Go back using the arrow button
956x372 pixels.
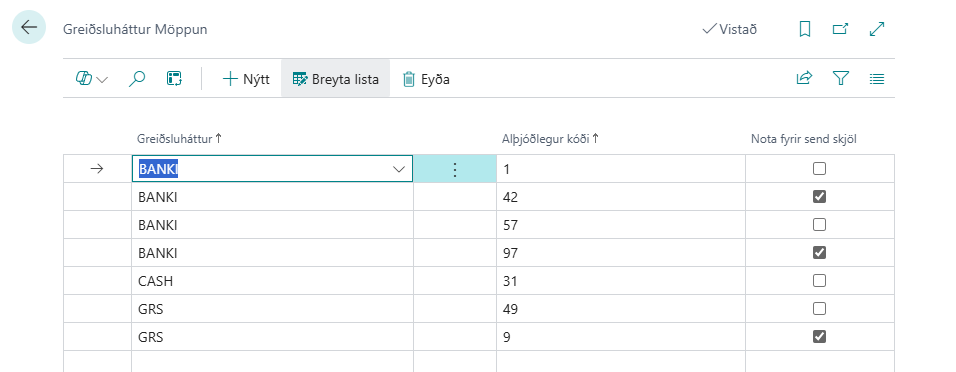tap(29, 28)
